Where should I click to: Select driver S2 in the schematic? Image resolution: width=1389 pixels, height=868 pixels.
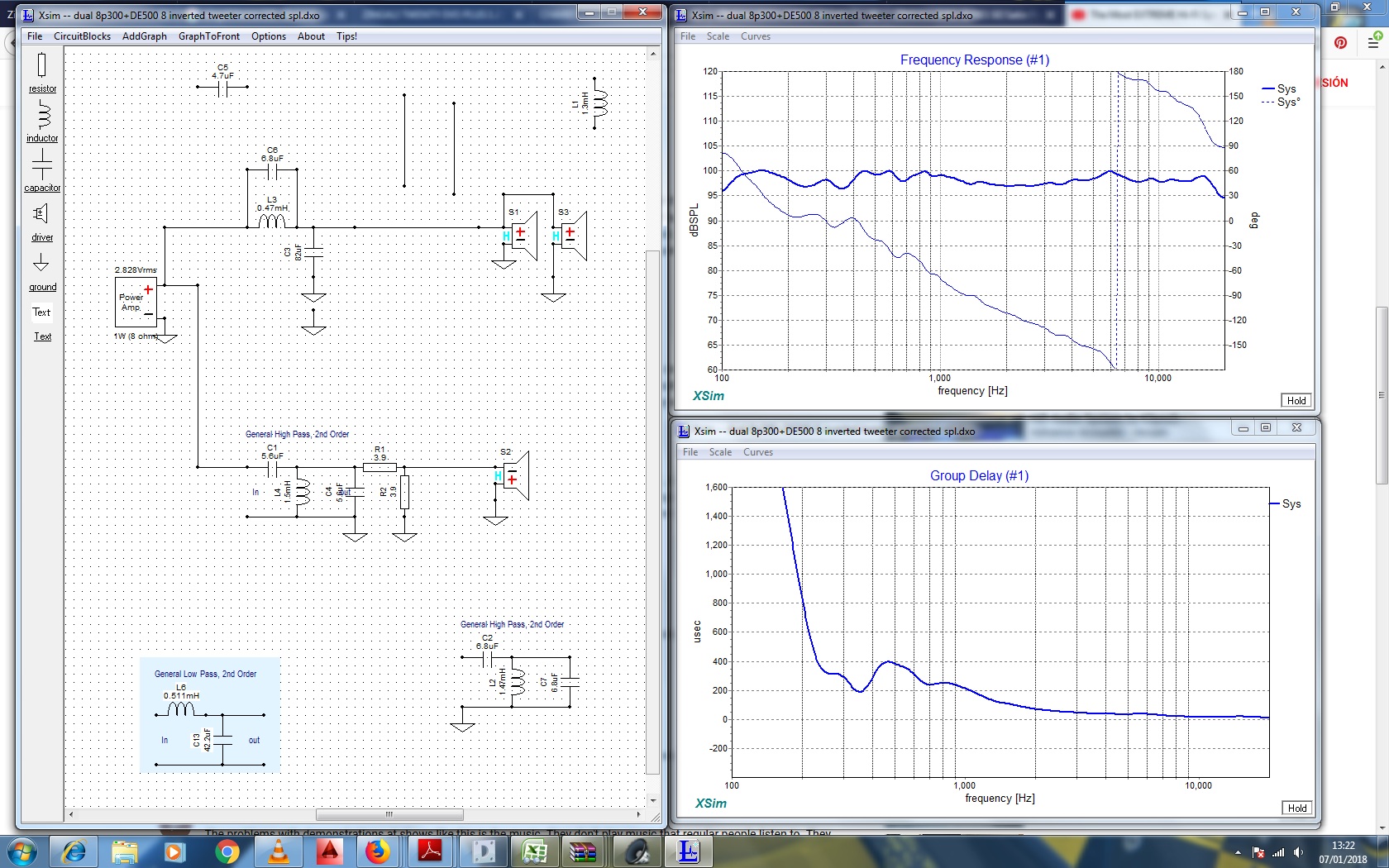click(513, 475)
